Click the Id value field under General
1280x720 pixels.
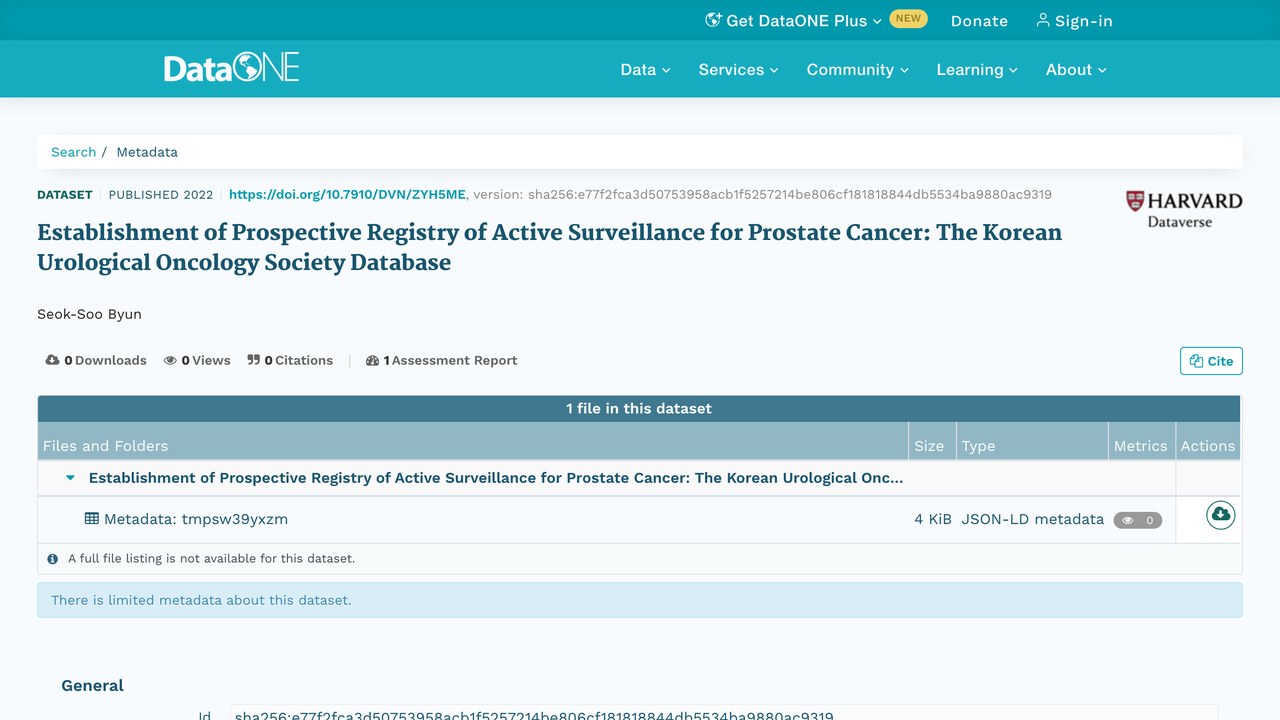click(724, 713)
